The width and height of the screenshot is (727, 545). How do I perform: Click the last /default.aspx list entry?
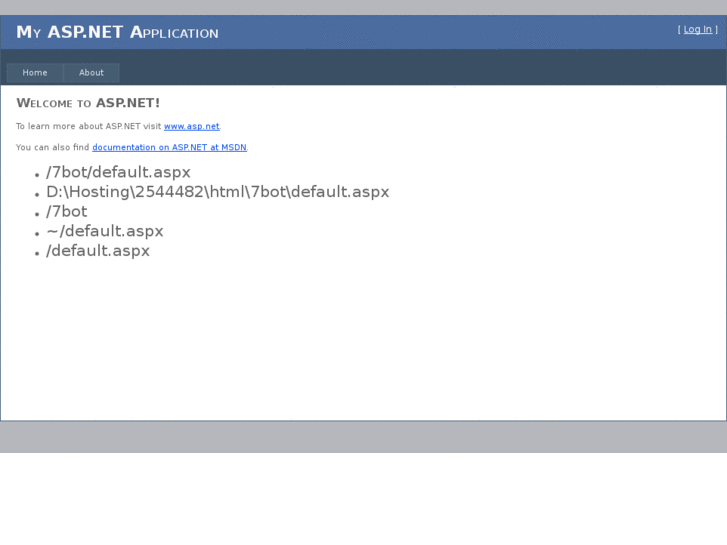pyautogui.click(x=98, y=251)
